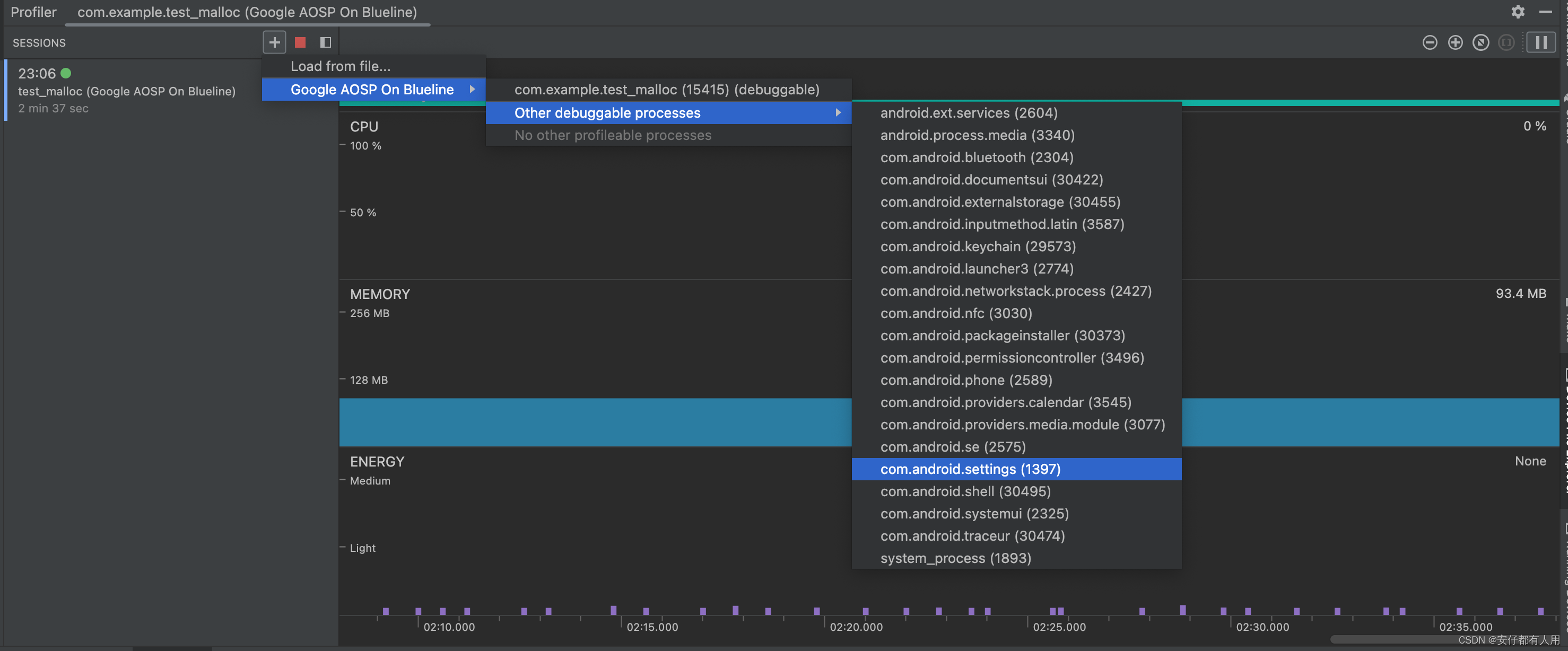Select com.android.phone (2589) process
Screen dimensions: 1568x651
tap(1016, 380)
